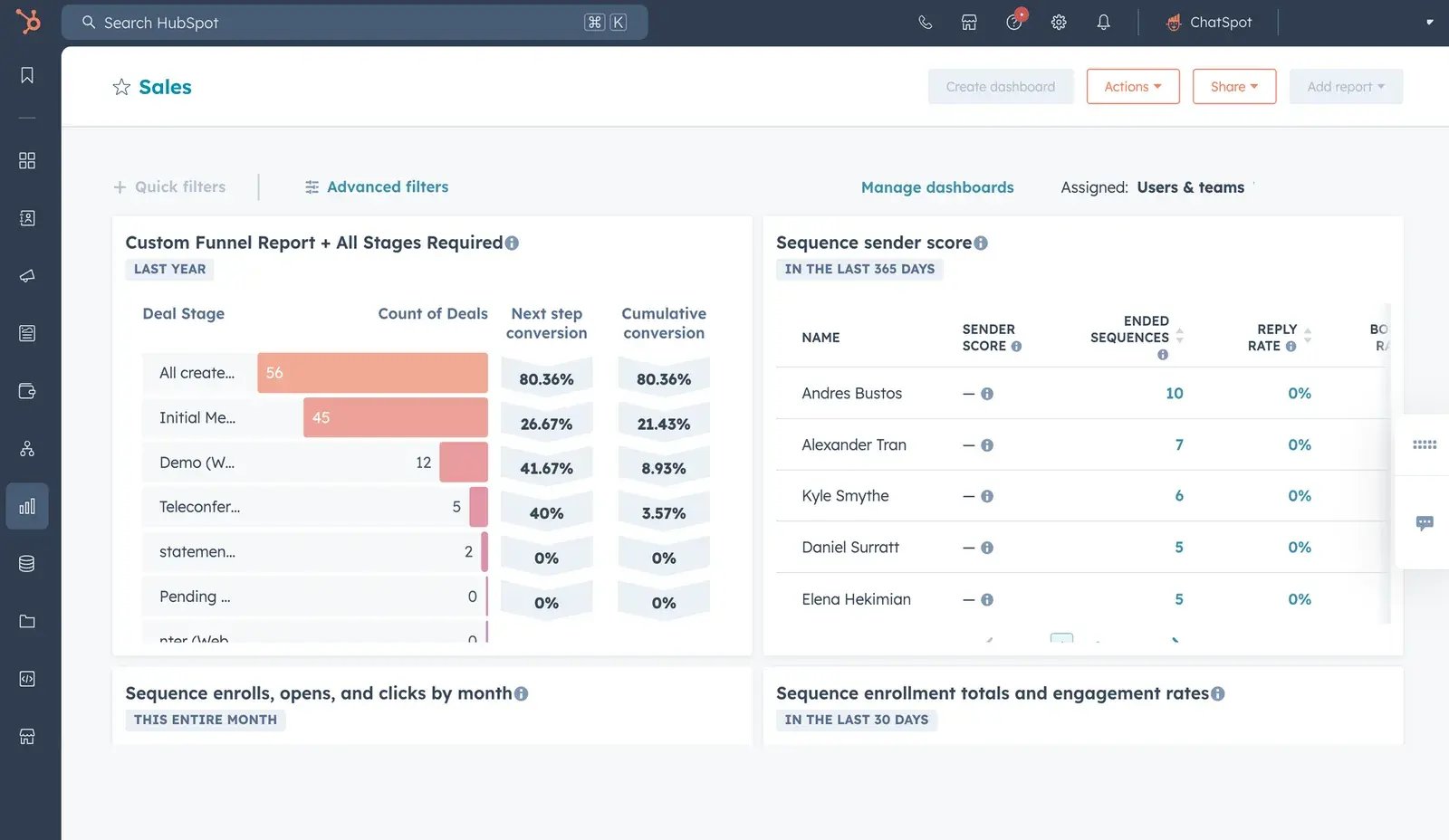Expand the Share dropdown

pos(1234,87)
